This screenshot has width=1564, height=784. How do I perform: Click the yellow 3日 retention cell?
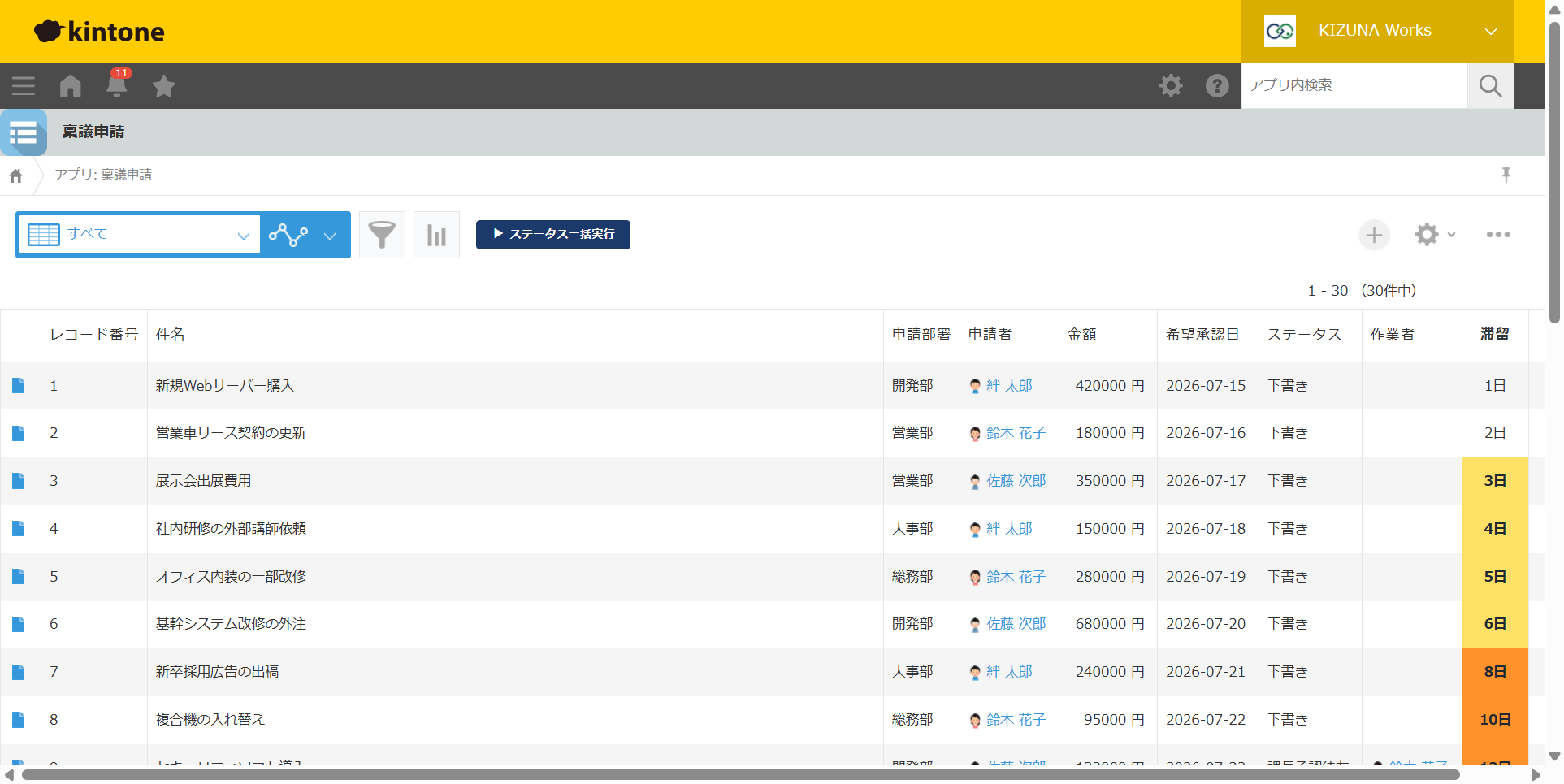tap(1495, 481)
